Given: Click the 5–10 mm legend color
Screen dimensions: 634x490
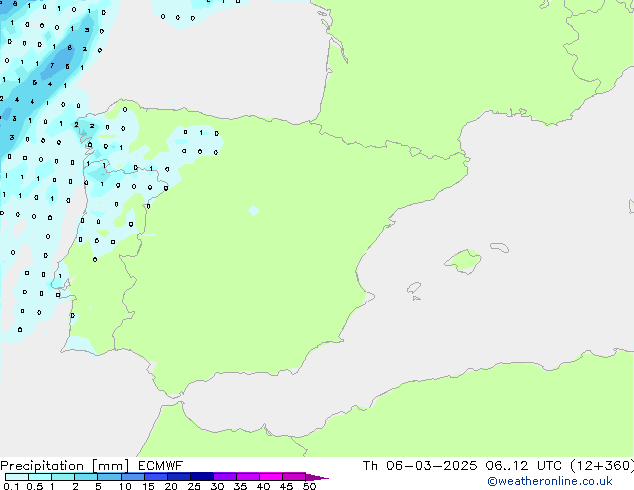Looking at the screenshot, I should click(109, 477).
